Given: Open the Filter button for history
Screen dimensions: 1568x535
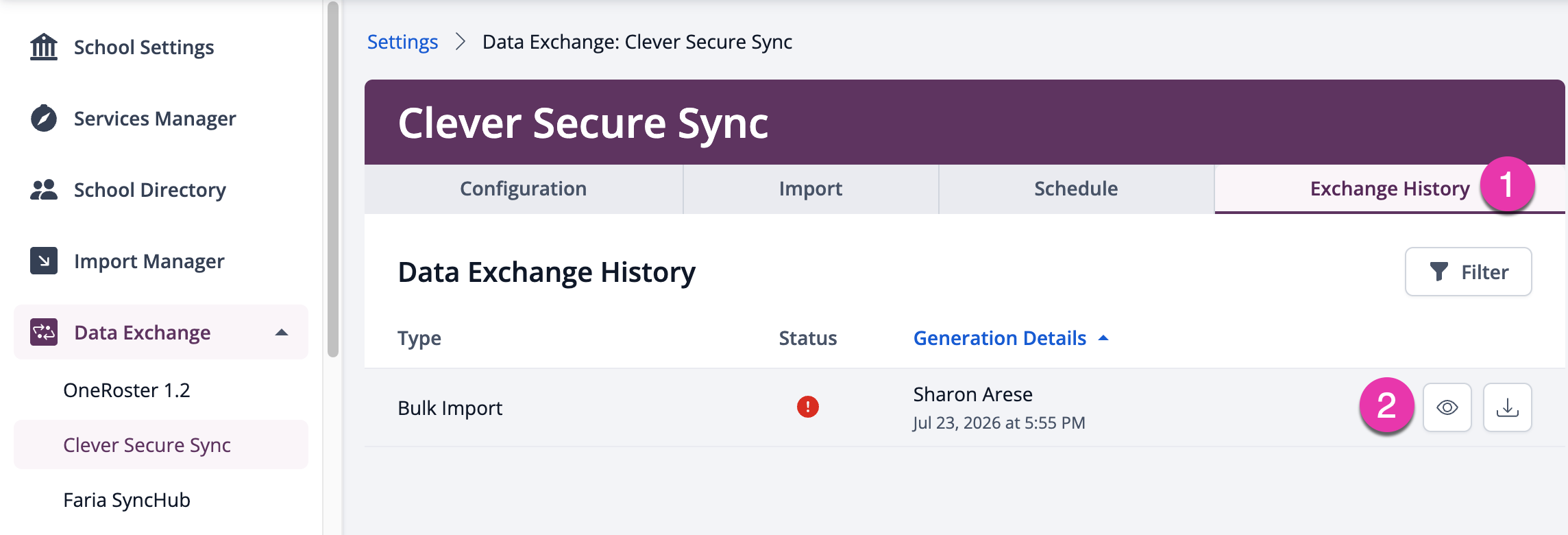Looking at the screenshot, I should tap(1469, 272).
